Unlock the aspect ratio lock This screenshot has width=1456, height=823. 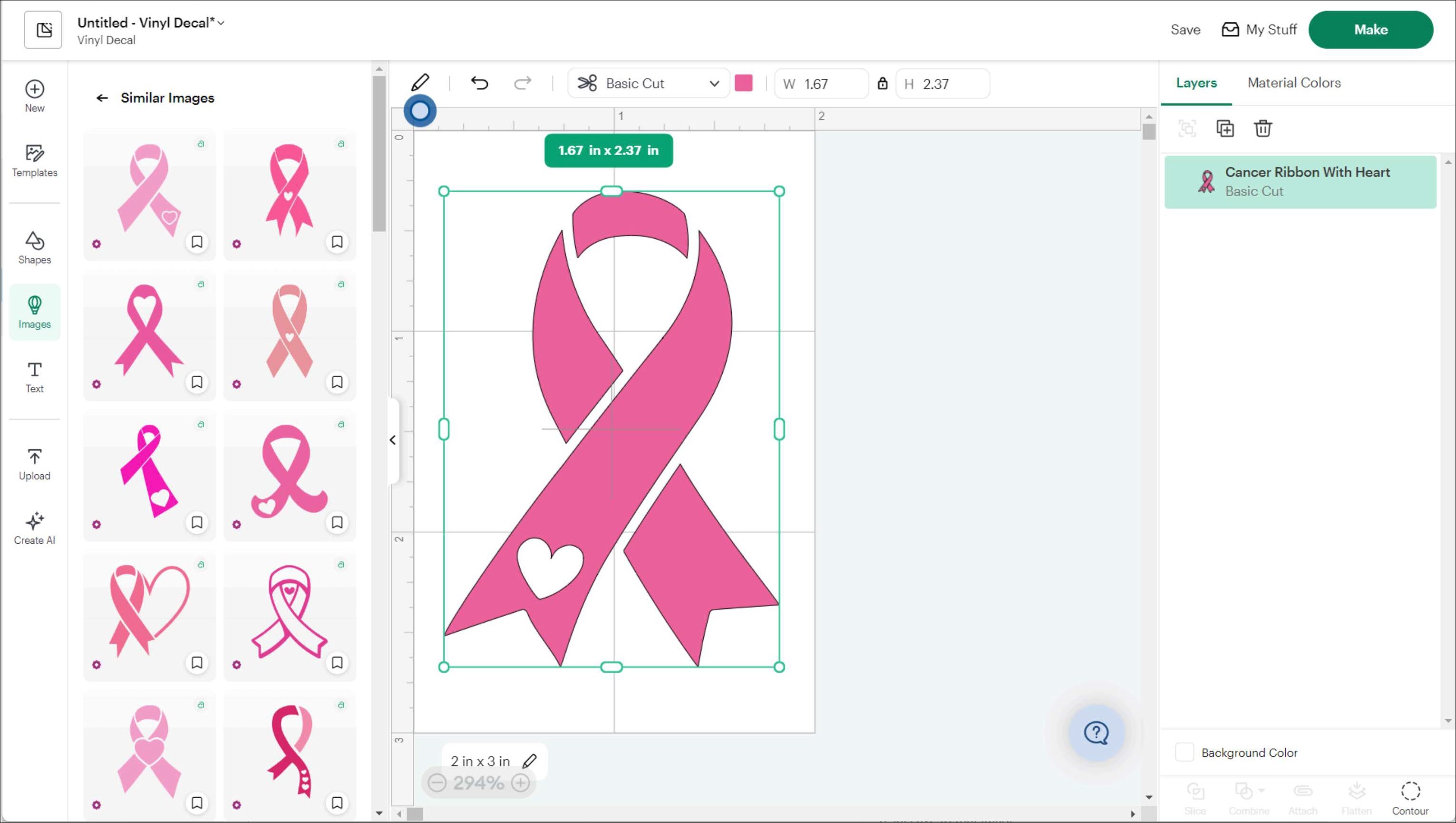click(x=883, y=83)
